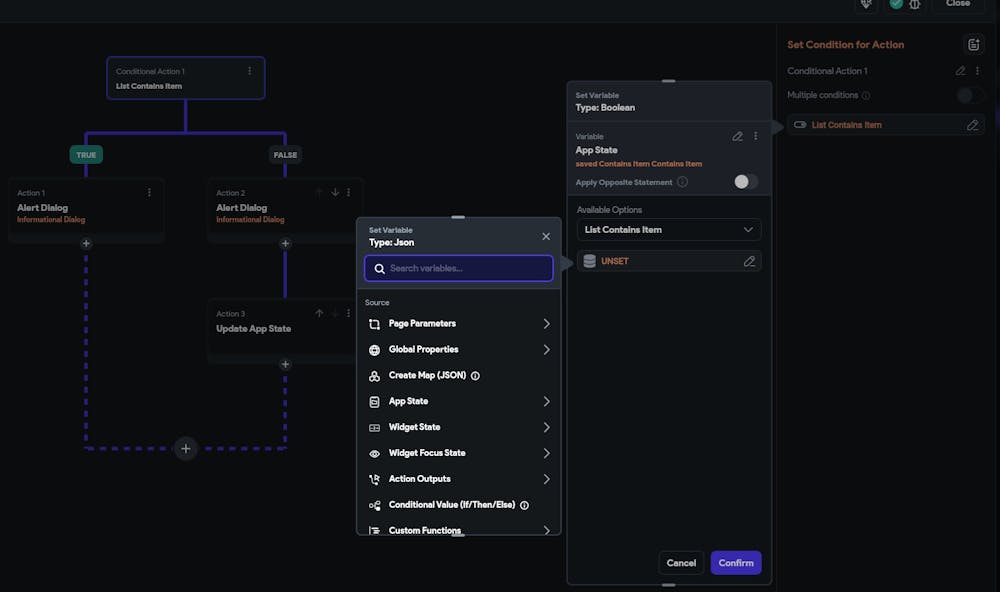Toggle Apply Opposite Statement switch
1000x592 pixels.
[x=745, y=182]
